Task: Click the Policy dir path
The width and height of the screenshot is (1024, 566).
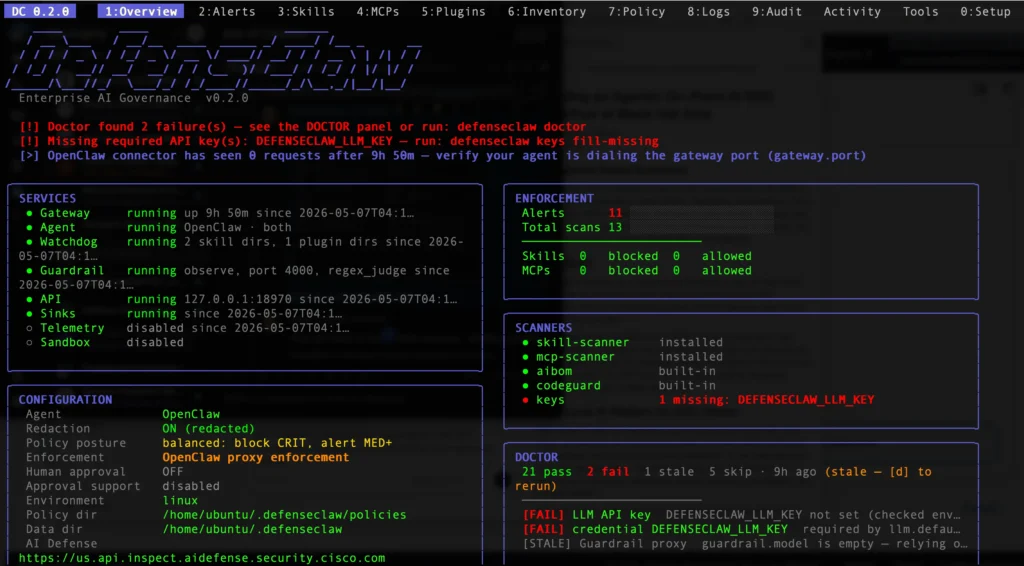Action: pos(284,514)
